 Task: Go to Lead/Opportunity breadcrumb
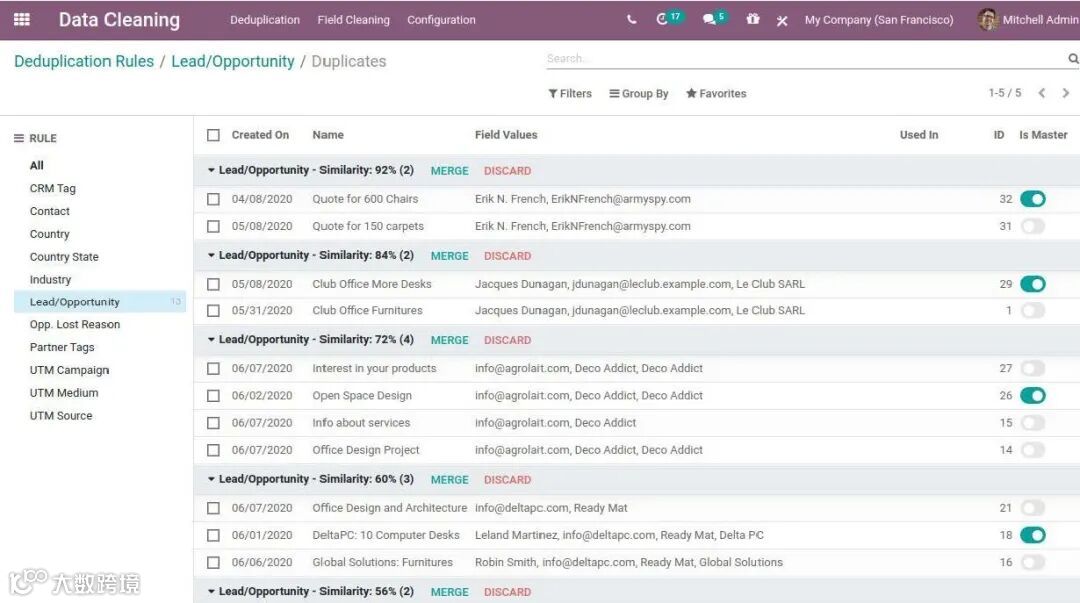pyautogui.click(x=233, y=61)
